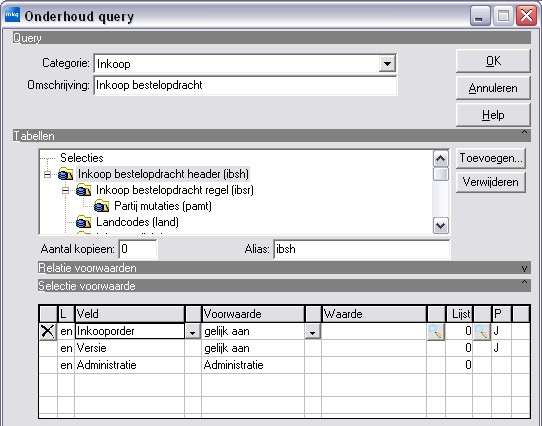Click the Veld column header
542x426 pixels.
click(130, 314)
